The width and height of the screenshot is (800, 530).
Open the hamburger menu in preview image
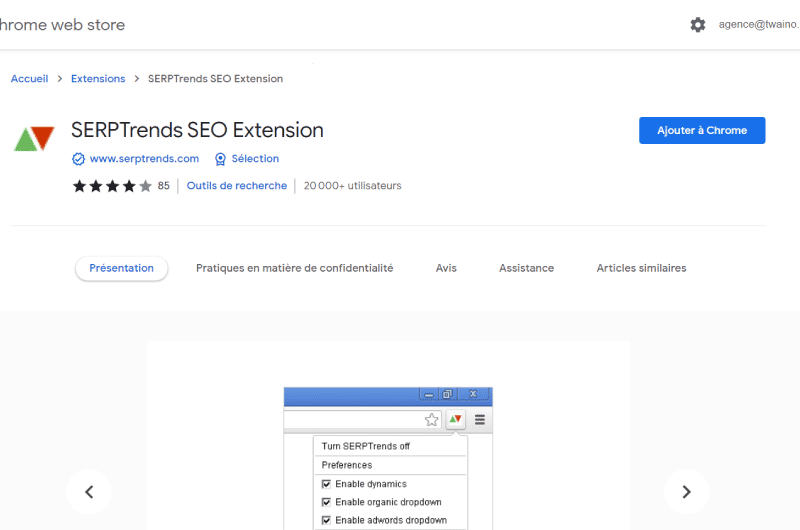pos(480,420)
